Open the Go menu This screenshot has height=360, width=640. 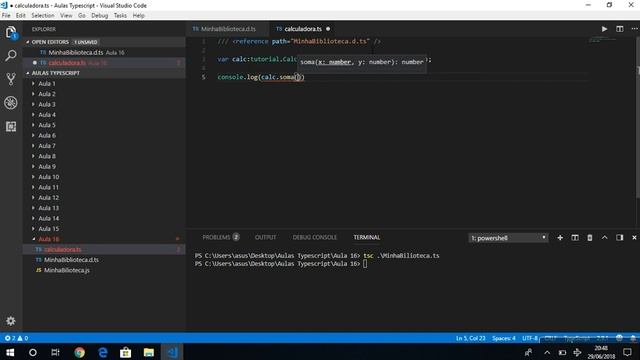[82, 16]
